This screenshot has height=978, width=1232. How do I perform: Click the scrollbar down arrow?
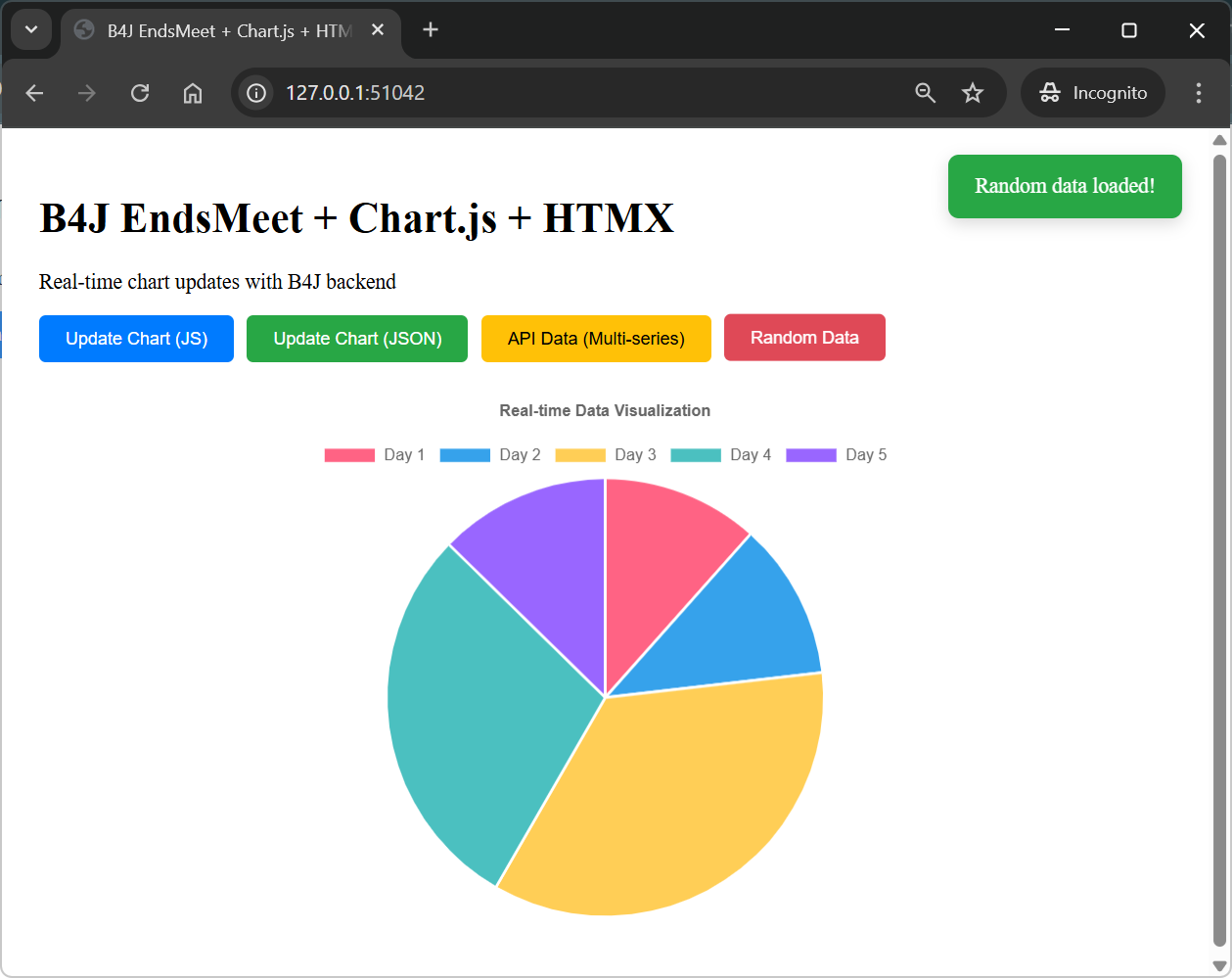coord(1219,966)
